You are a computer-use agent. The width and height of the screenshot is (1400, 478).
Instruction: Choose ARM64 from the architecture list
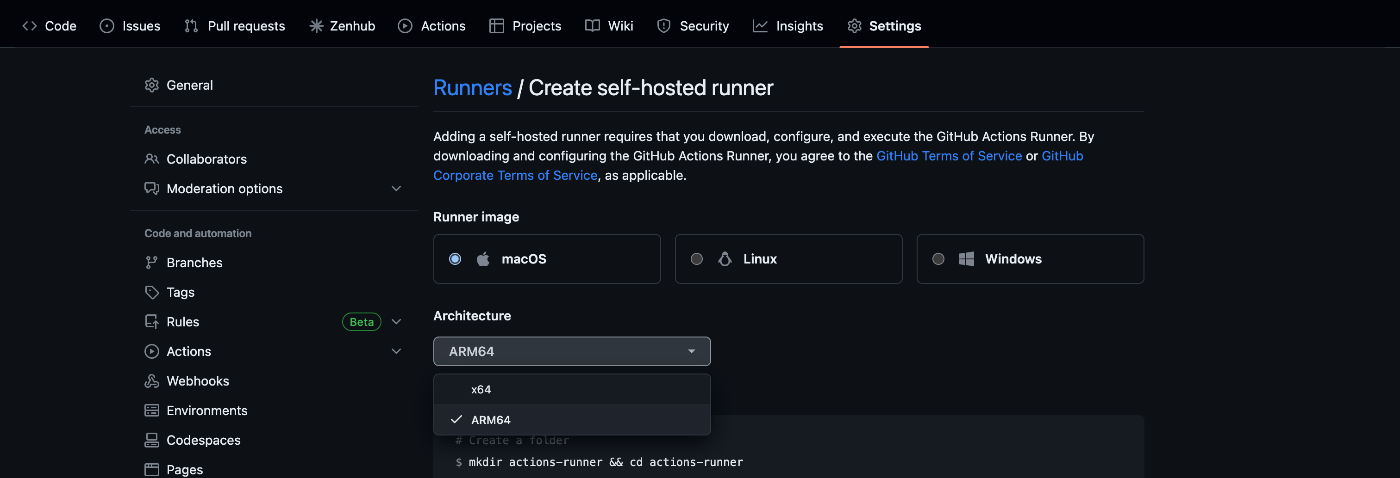(572, 419)
